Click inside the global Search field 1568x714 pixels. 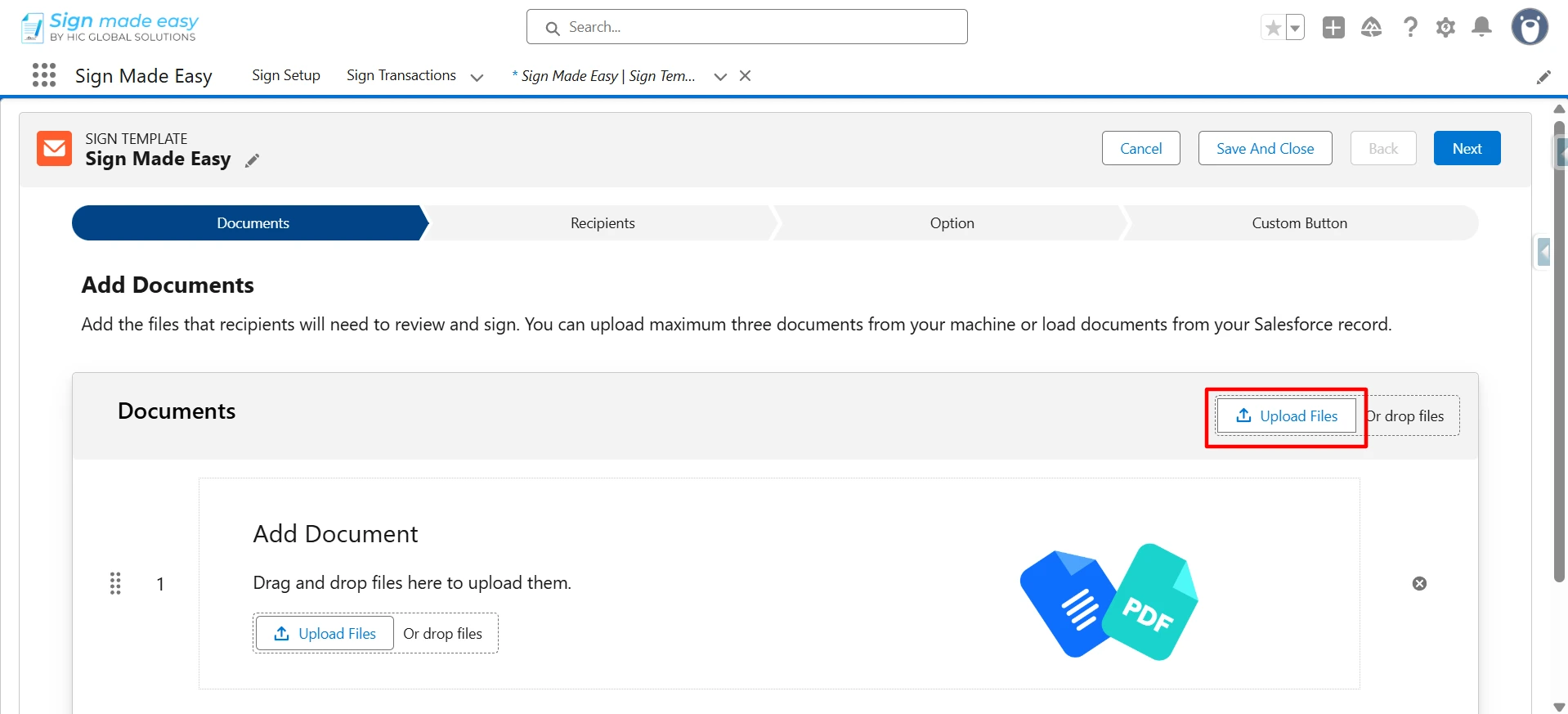[x=747, y=27]
